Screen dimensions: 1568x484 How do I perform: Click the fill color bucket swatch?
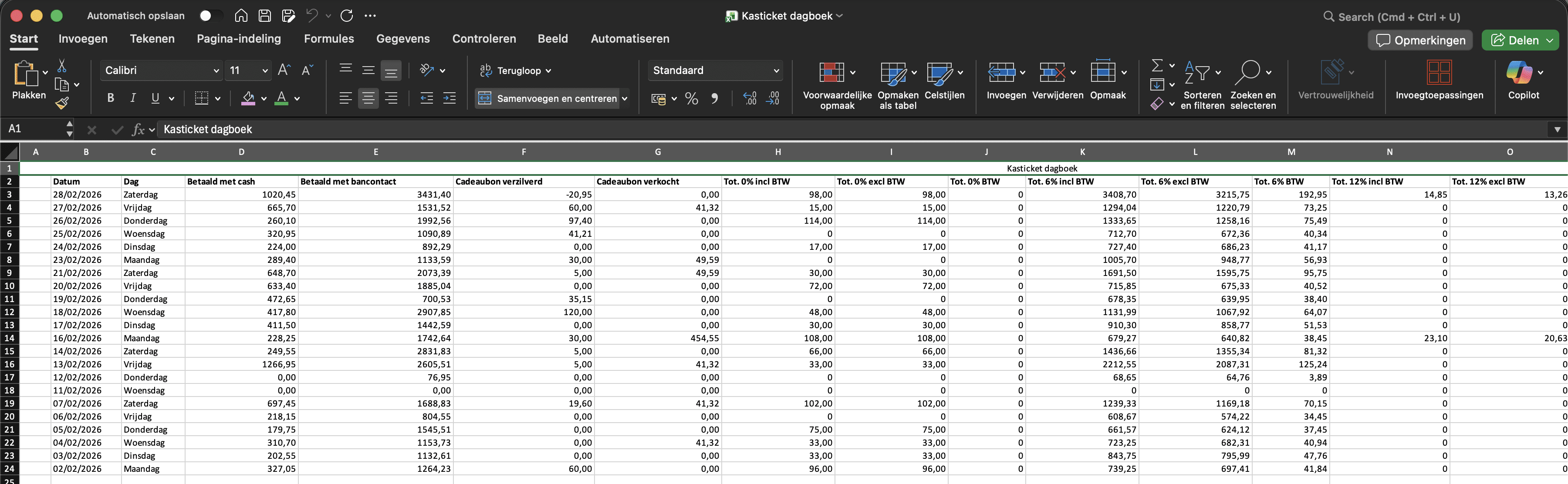click(248, 98)
